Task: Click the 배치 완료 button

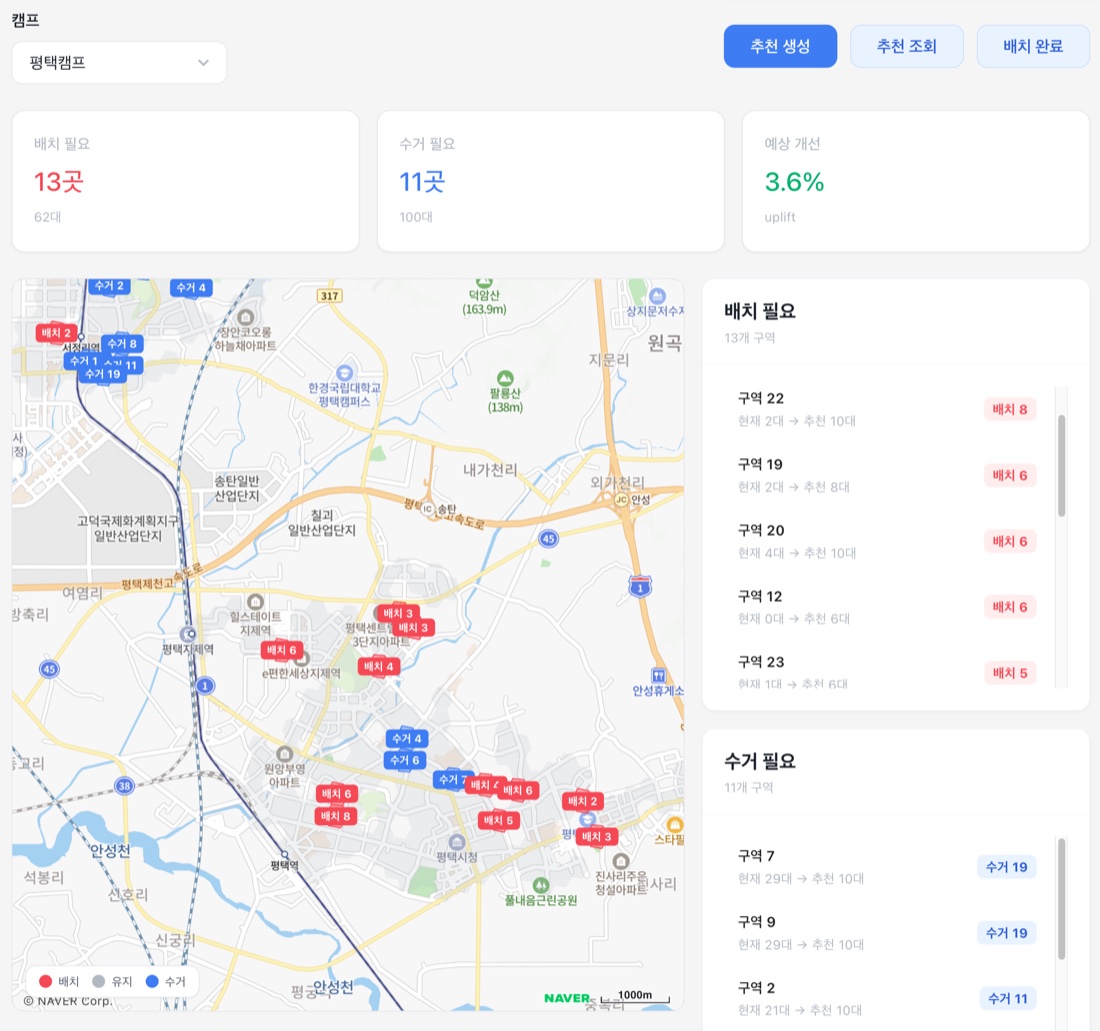Action: pyautogui.click(x=1033, y=46)
